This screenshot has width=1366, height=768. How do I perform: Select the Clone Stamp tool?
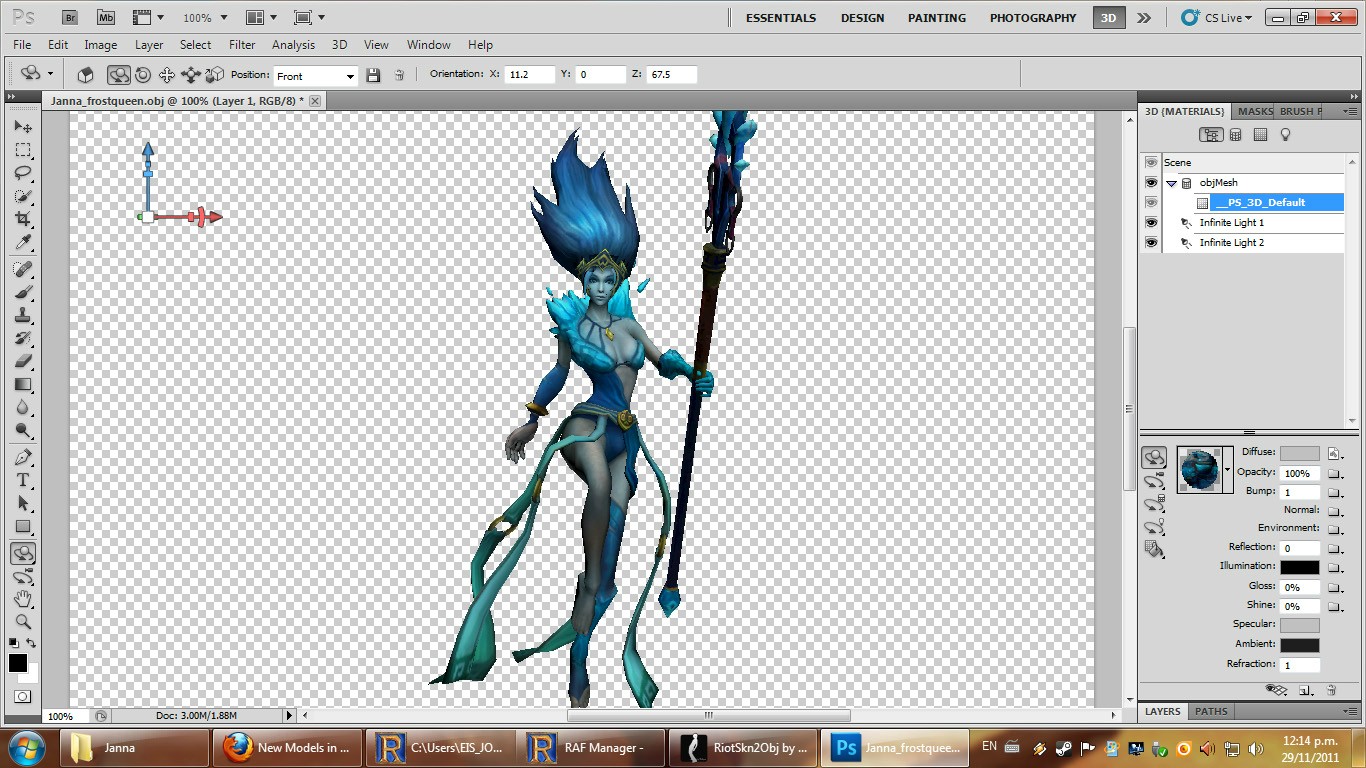pos(23,315)
